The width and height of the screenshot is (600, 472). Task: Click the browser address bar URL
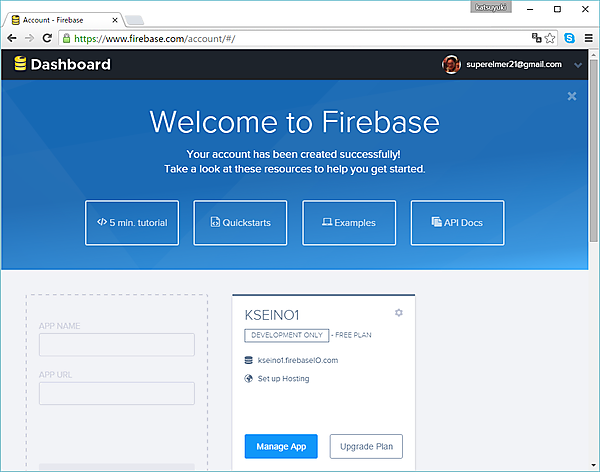[x=155, y=39]
